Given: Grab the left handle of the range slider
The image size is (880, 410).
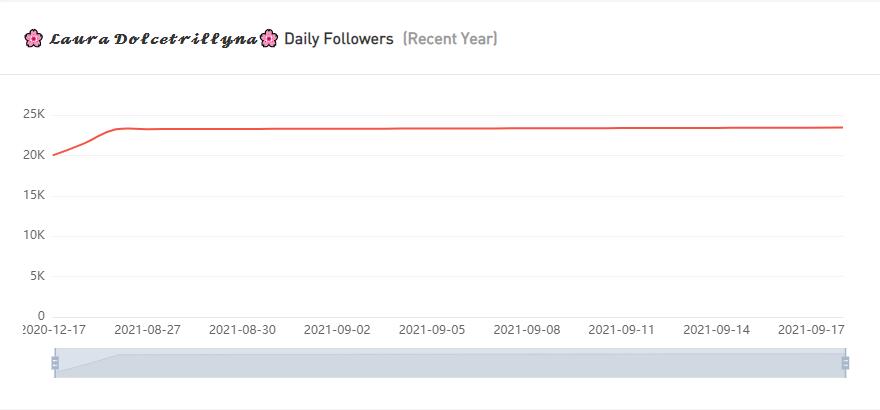Looking at the screenshot, I should (x=55, y=363).
